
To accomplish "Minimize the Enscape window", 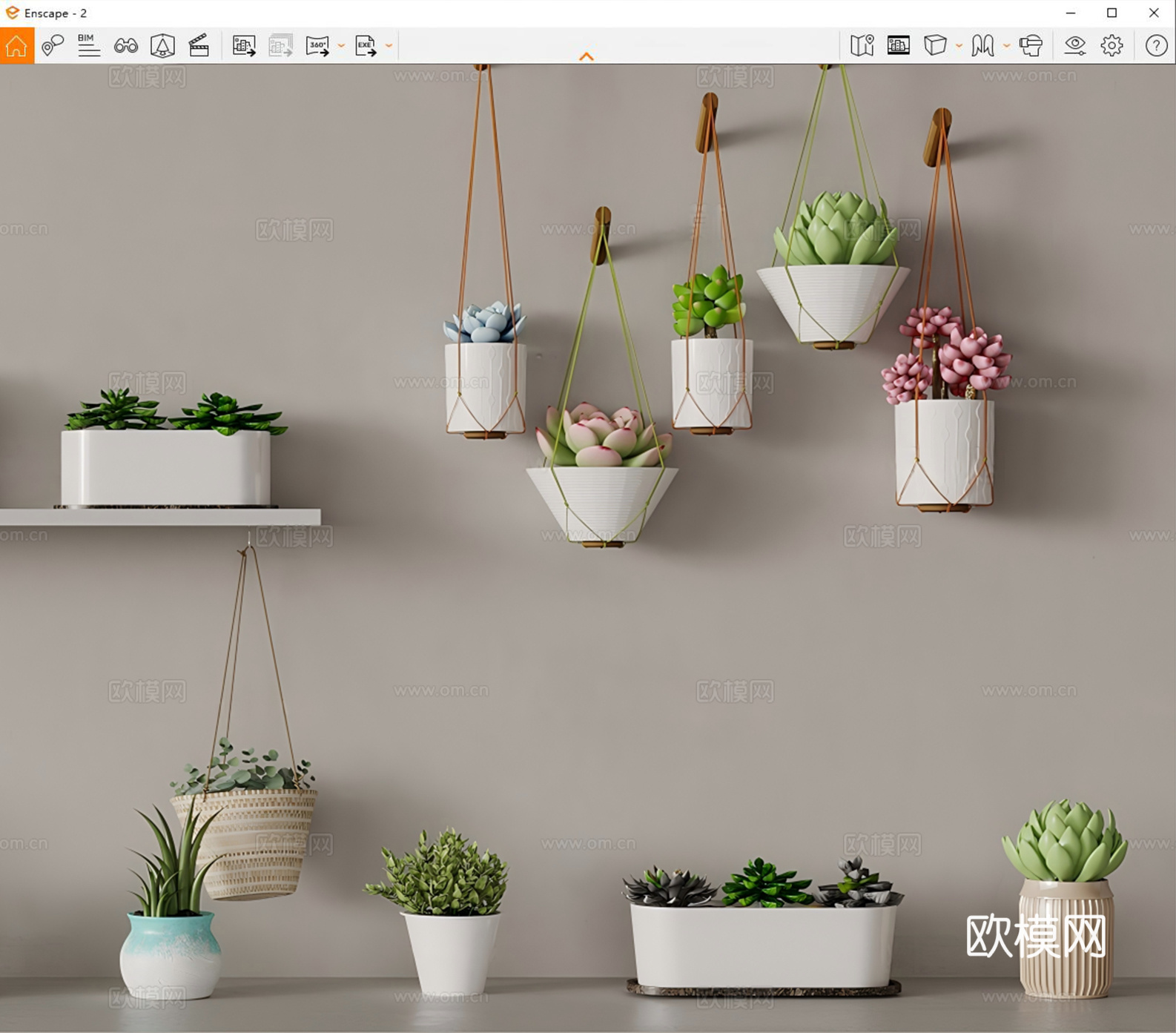I will coord(1071,13).
